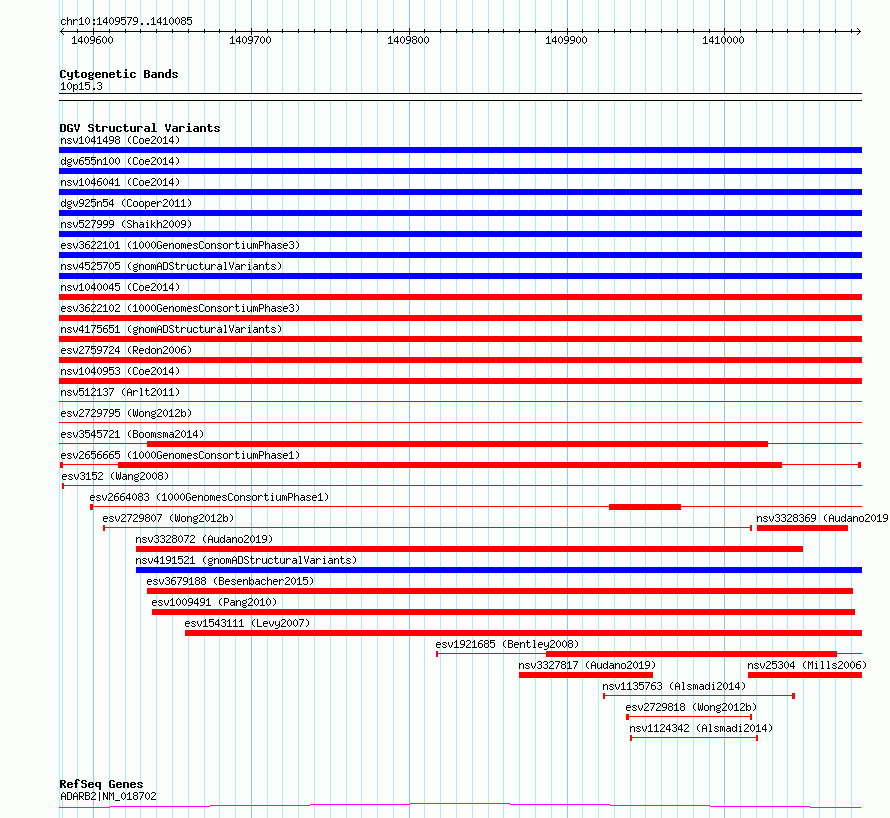Open variant nsv527999 (Shaikh2009)
The height and width of the screenshot is (818, 890).
pos(126,224)
